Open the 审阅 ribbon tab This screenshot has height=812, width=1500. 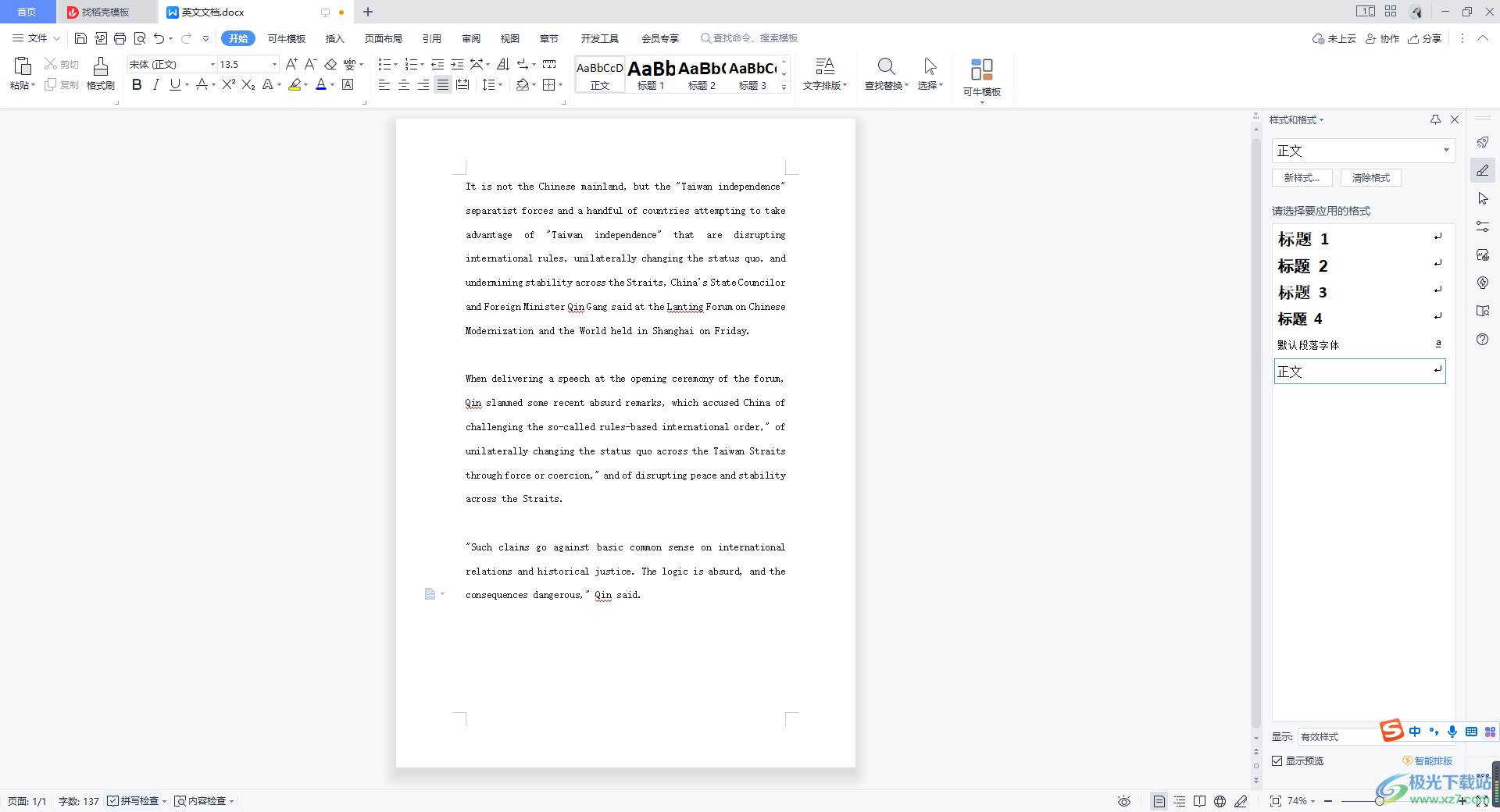point(471,38)
